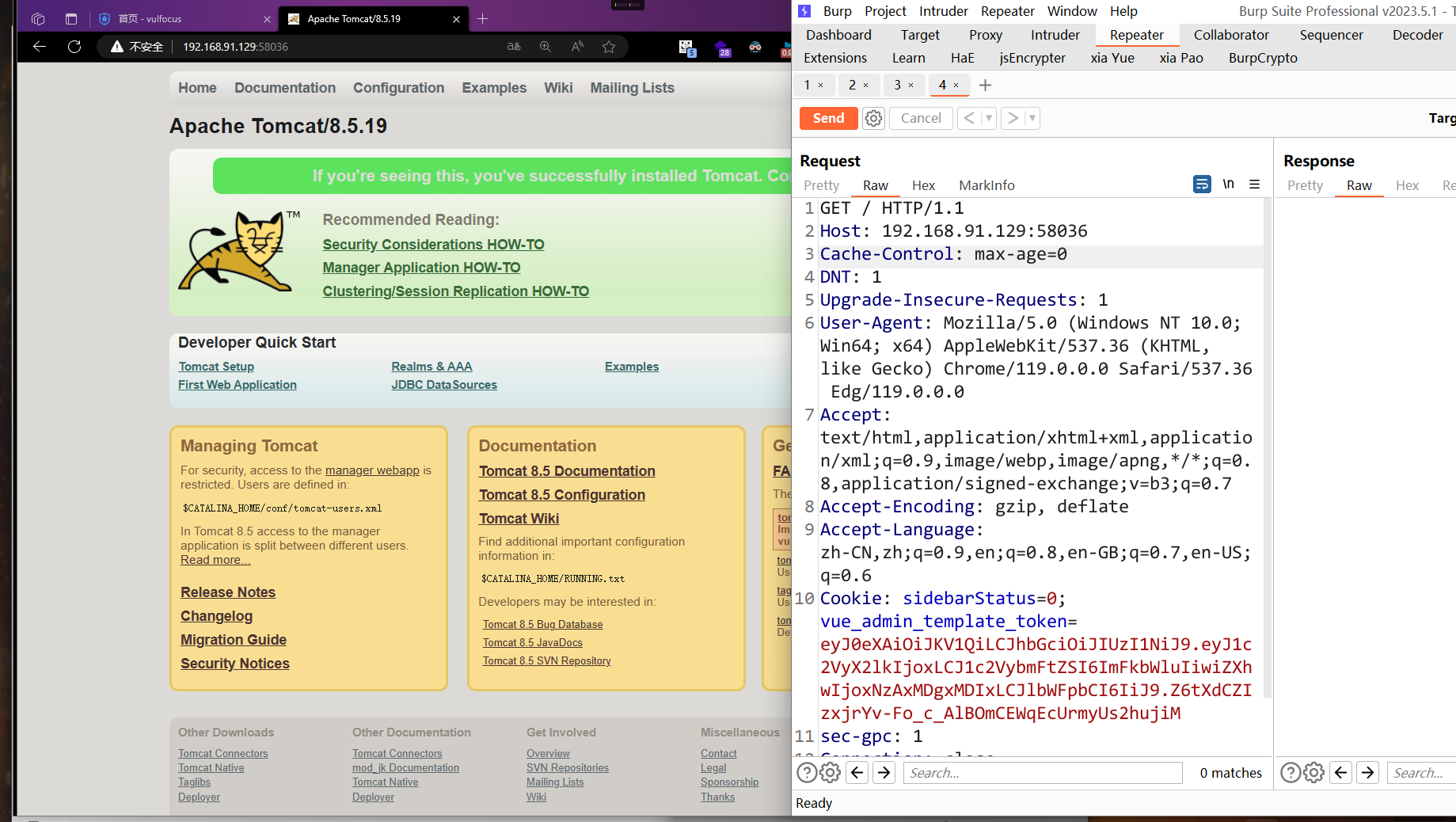Open Request search settings gear

tap(830, 773)
